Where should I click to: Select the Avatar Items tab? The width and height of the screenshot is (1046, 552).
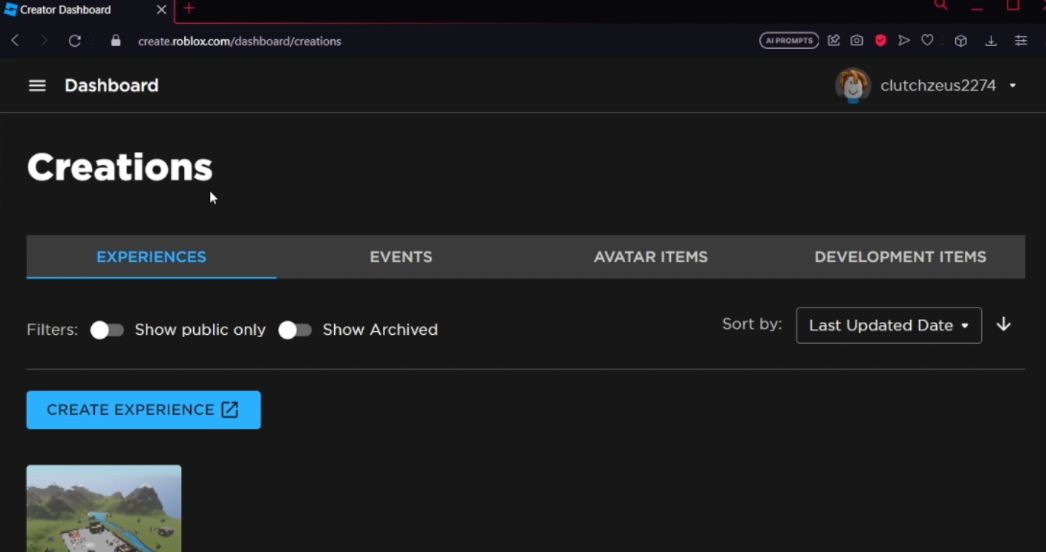(x=651, y=257)
